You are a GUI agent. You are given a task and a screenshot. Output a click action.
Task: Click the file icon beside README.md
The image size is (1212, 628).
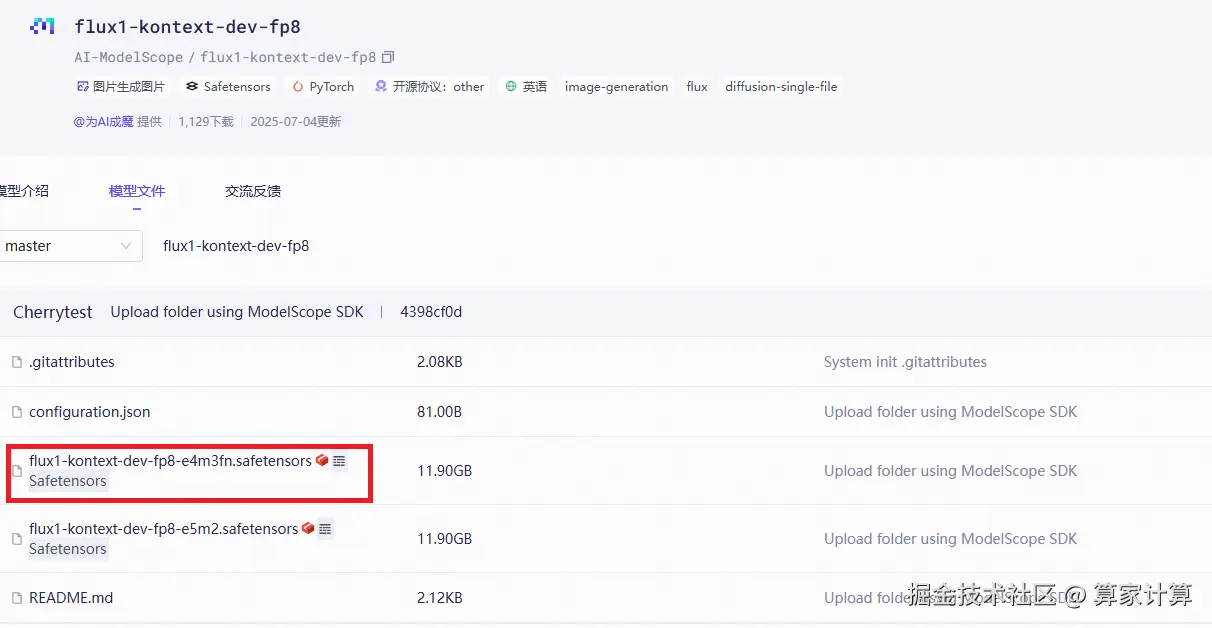[17, 598]
